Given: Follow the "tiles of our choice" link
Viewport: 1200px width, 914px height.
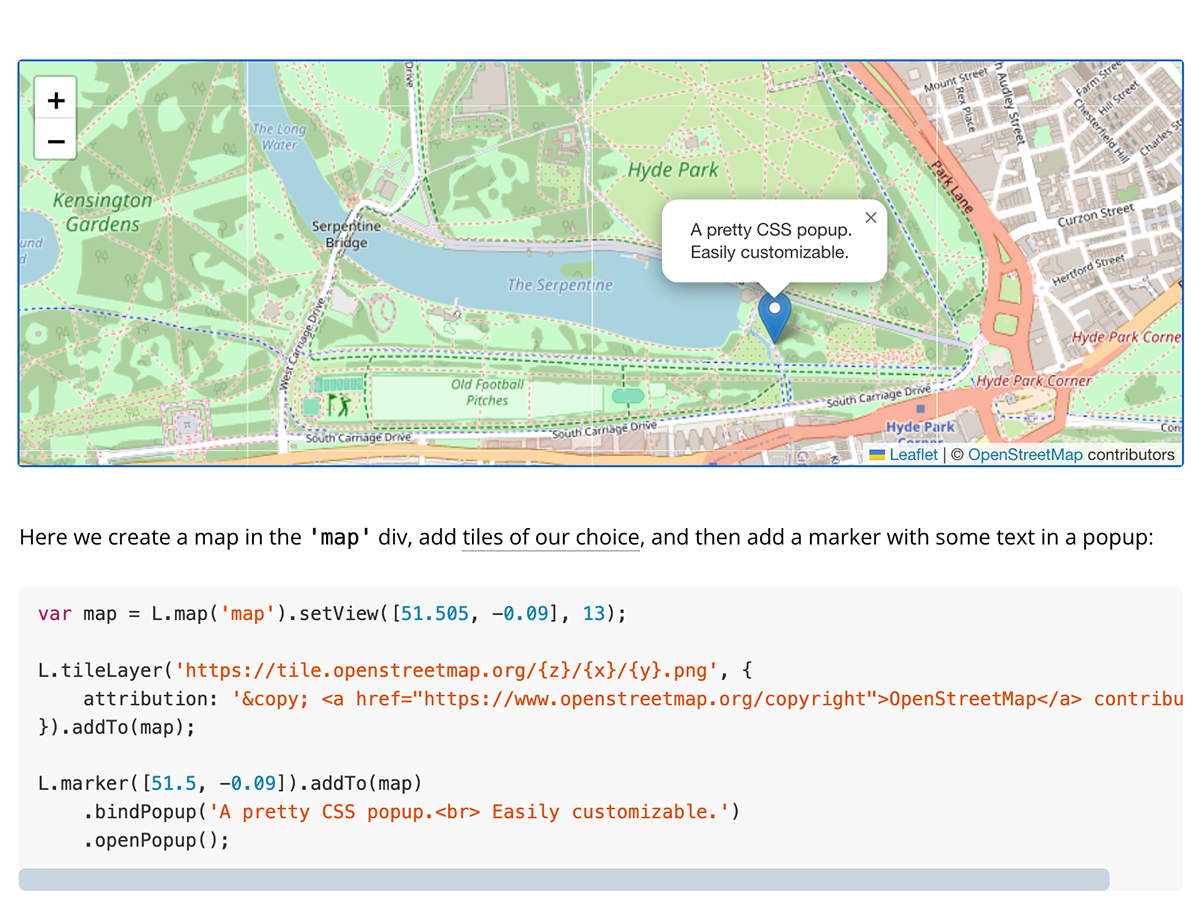Looking at the screenshot, I should click(550, 538).
